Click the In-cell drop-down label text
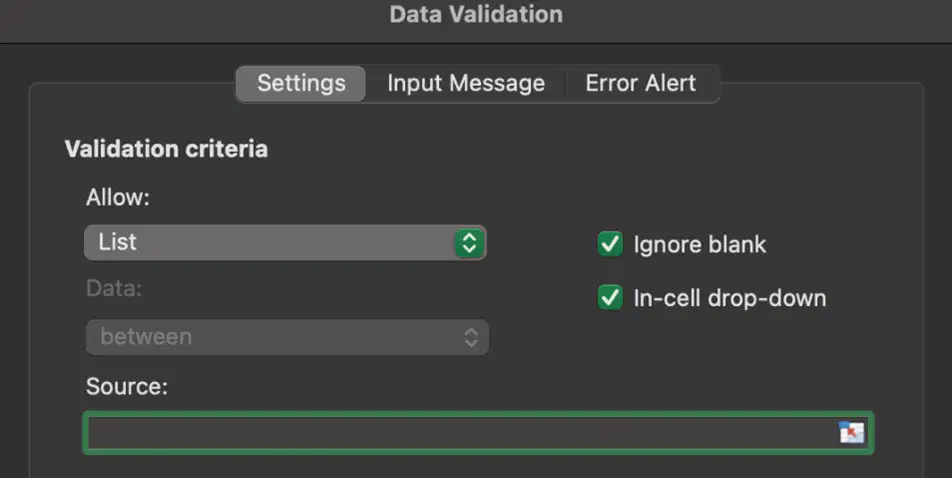952x478 pixels. click(x=730, y=298)
